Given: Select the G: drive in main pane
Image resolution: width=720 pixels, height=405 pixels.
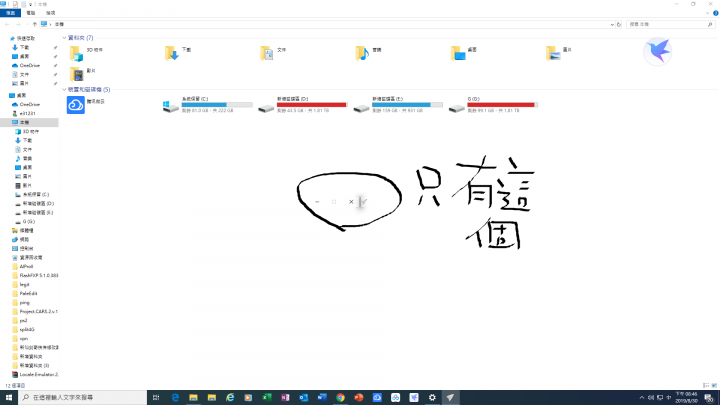Looking at the screenshot, I should coord(493,105).
